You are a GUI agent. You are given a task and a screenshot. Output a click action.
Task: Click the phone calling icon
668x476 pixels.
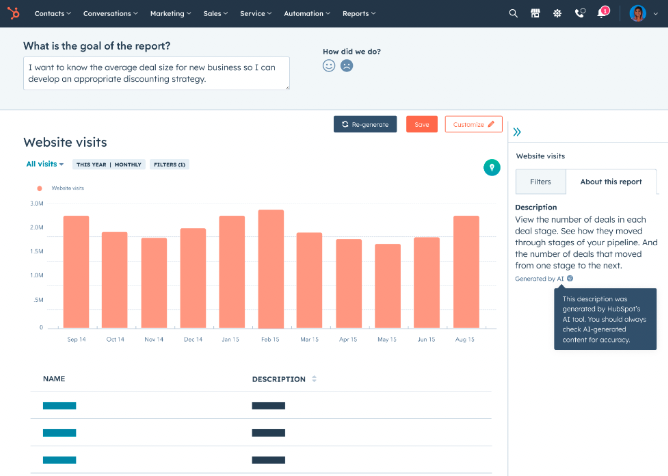(579, 13)
